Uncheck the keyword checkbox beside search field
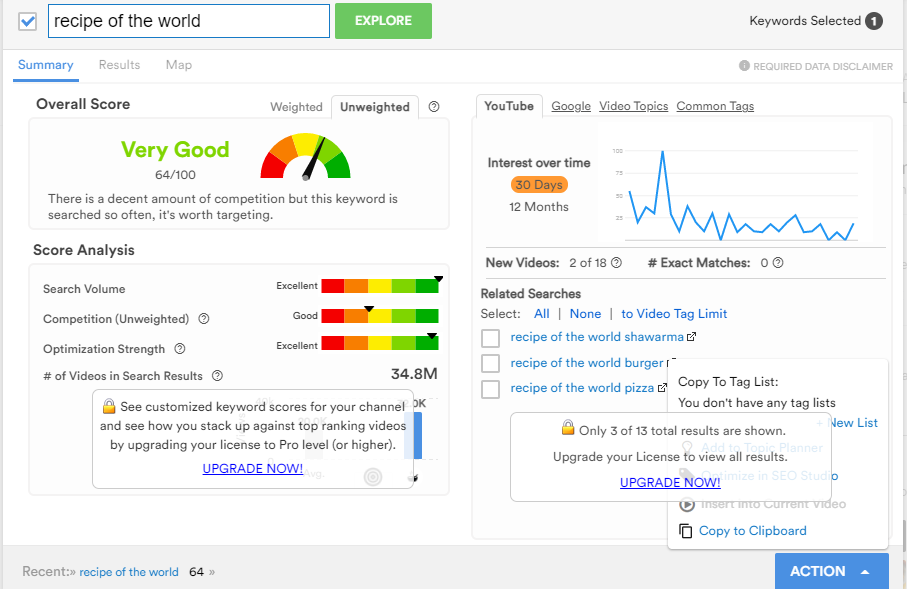 coord(28,21)
